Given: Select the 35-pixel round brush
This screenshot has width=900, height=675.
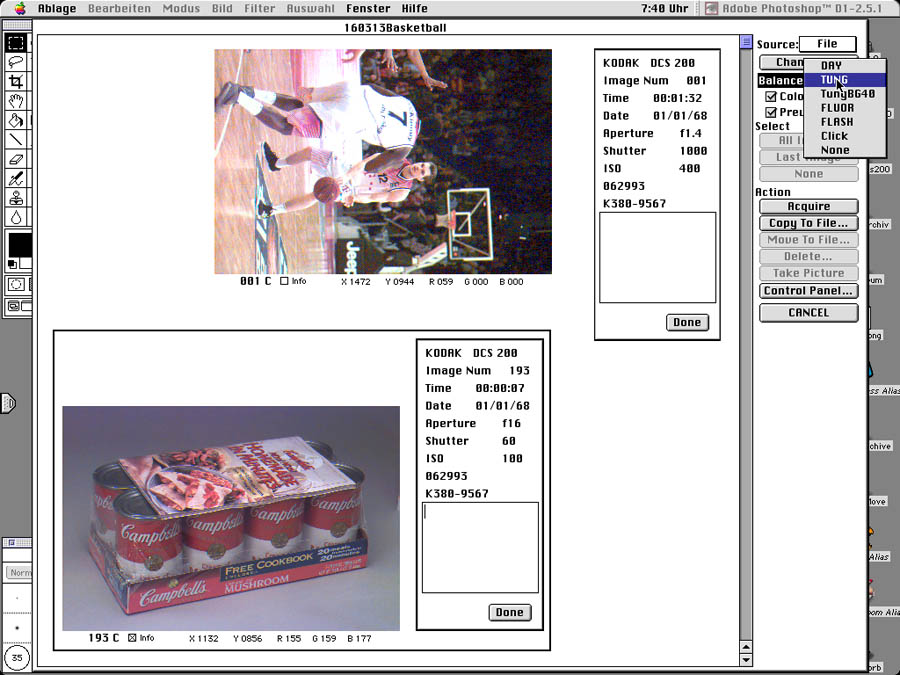Looking at the screenshot, I should tap(17, 658).
